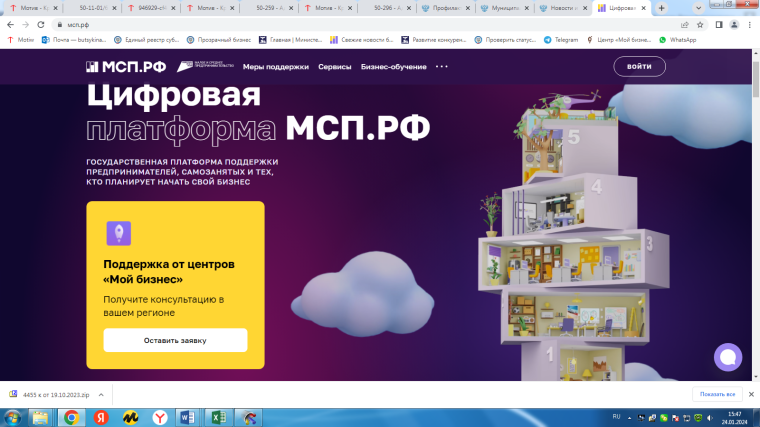Open the Проверить статус... bookmark

(505, 40)
